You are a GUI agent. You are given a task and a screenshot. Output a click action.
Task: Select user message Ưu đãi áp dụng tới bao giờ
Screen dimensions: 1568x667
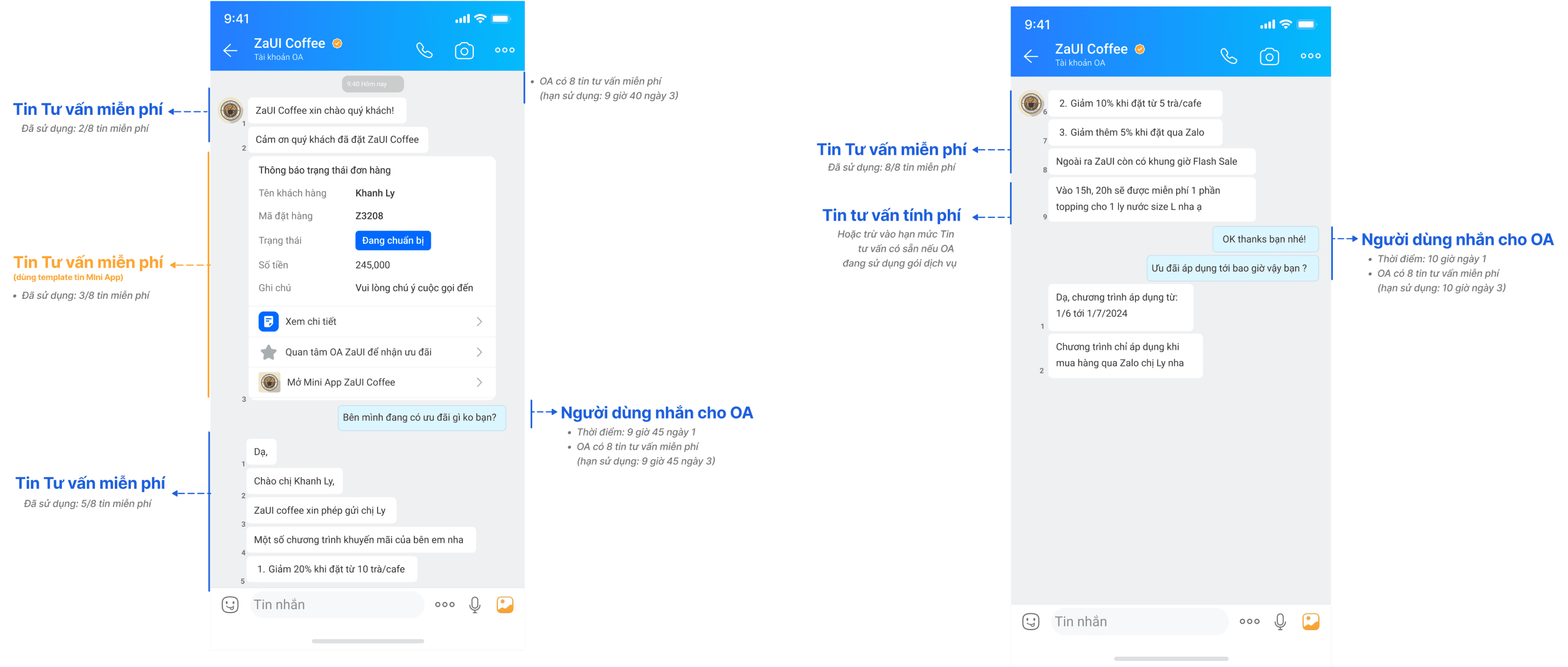coord(1233,268)
